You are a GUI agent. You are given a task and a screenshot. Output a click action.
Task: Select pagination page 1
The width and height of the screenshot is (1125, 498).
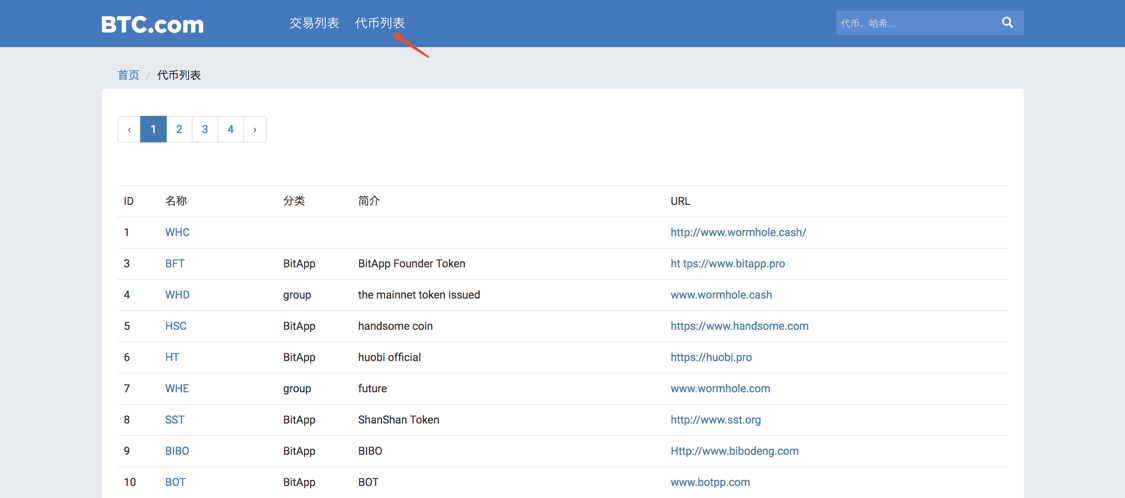coord(154,129)
